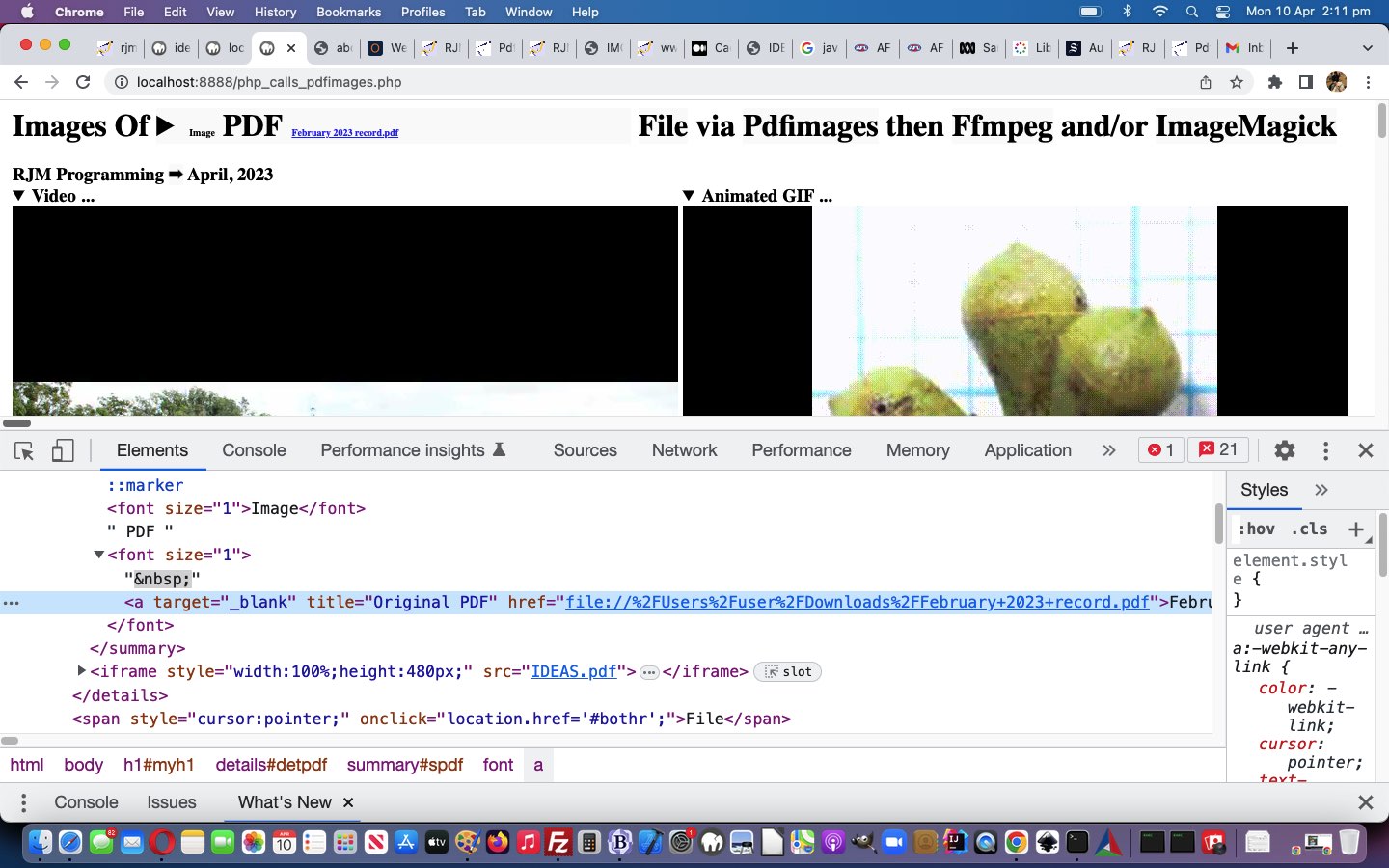The image size is (1389, 868).
Task: Open DevTools settings gear
Action: 1284,450
